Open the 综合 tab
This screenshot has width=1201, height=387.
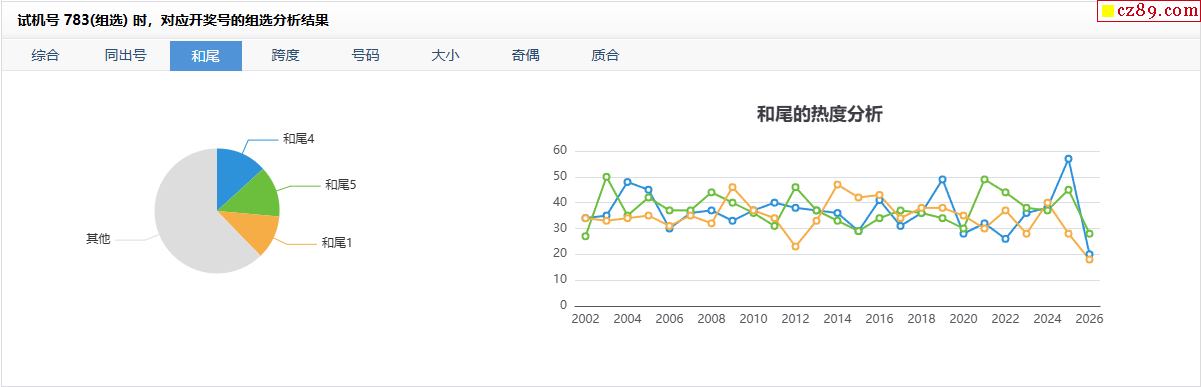click(x=45, y=56)
